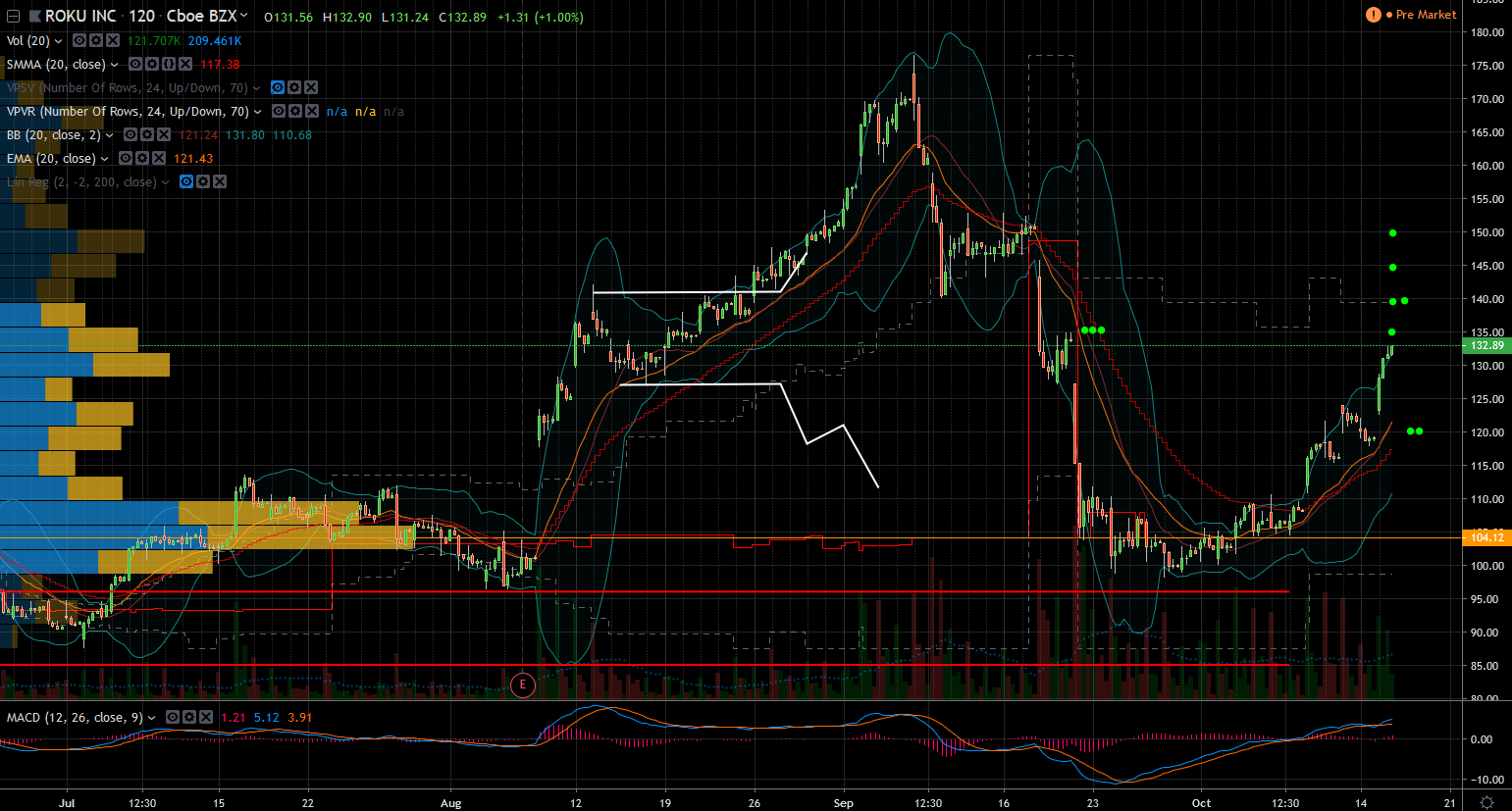Hide the VPVR indicator using eye icon

[x=280, y=112]
